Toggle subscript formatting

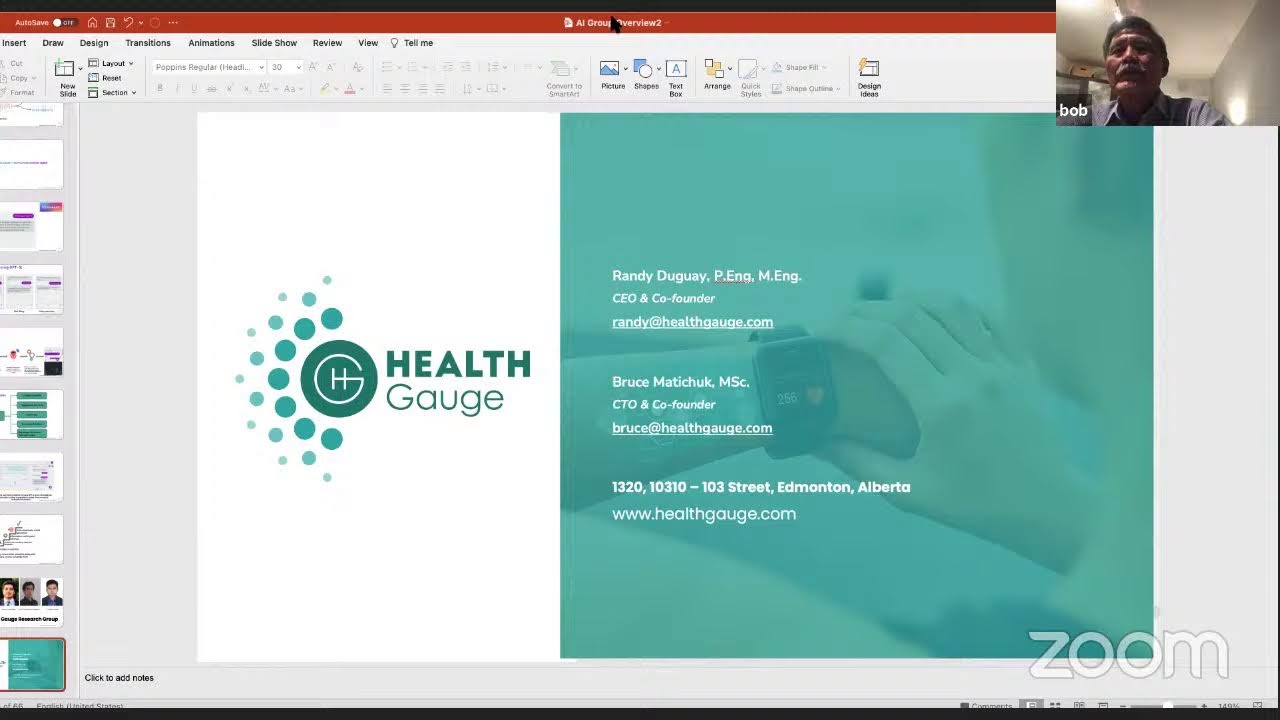tap(247, 89)
